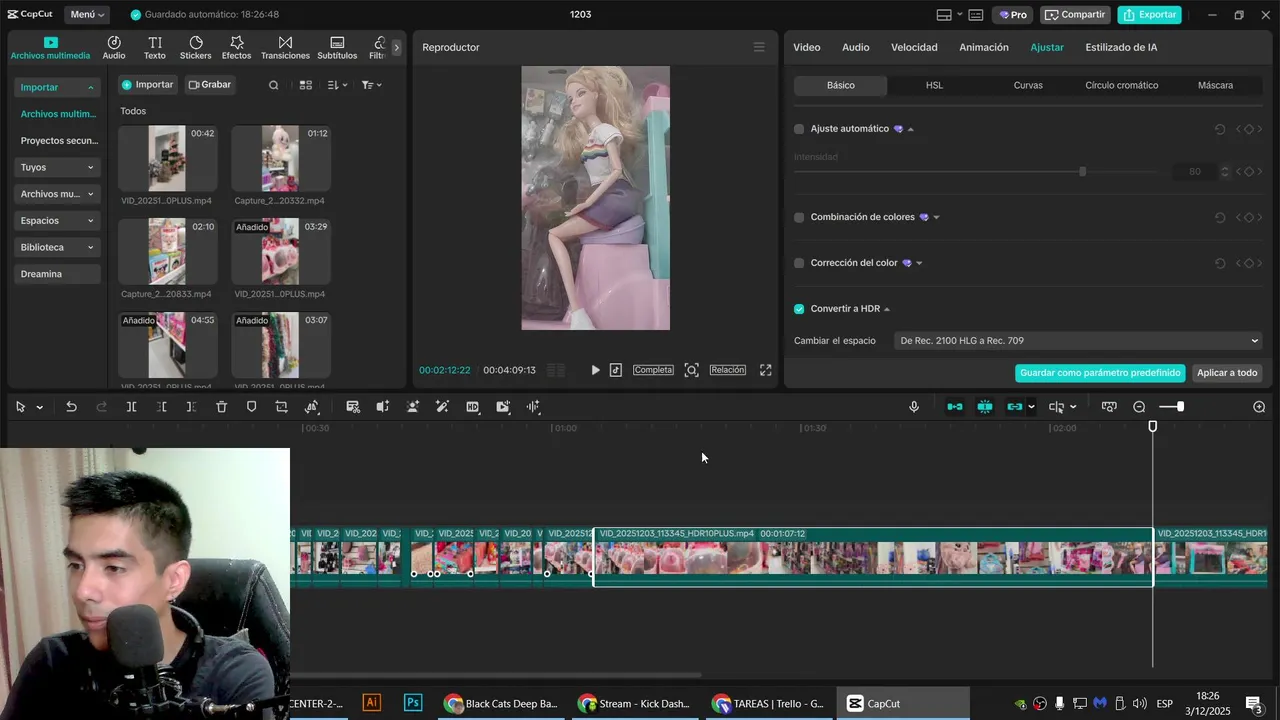
Task: Click the undo arrow in timeline toolbar
Action: (x=71, y=407)
